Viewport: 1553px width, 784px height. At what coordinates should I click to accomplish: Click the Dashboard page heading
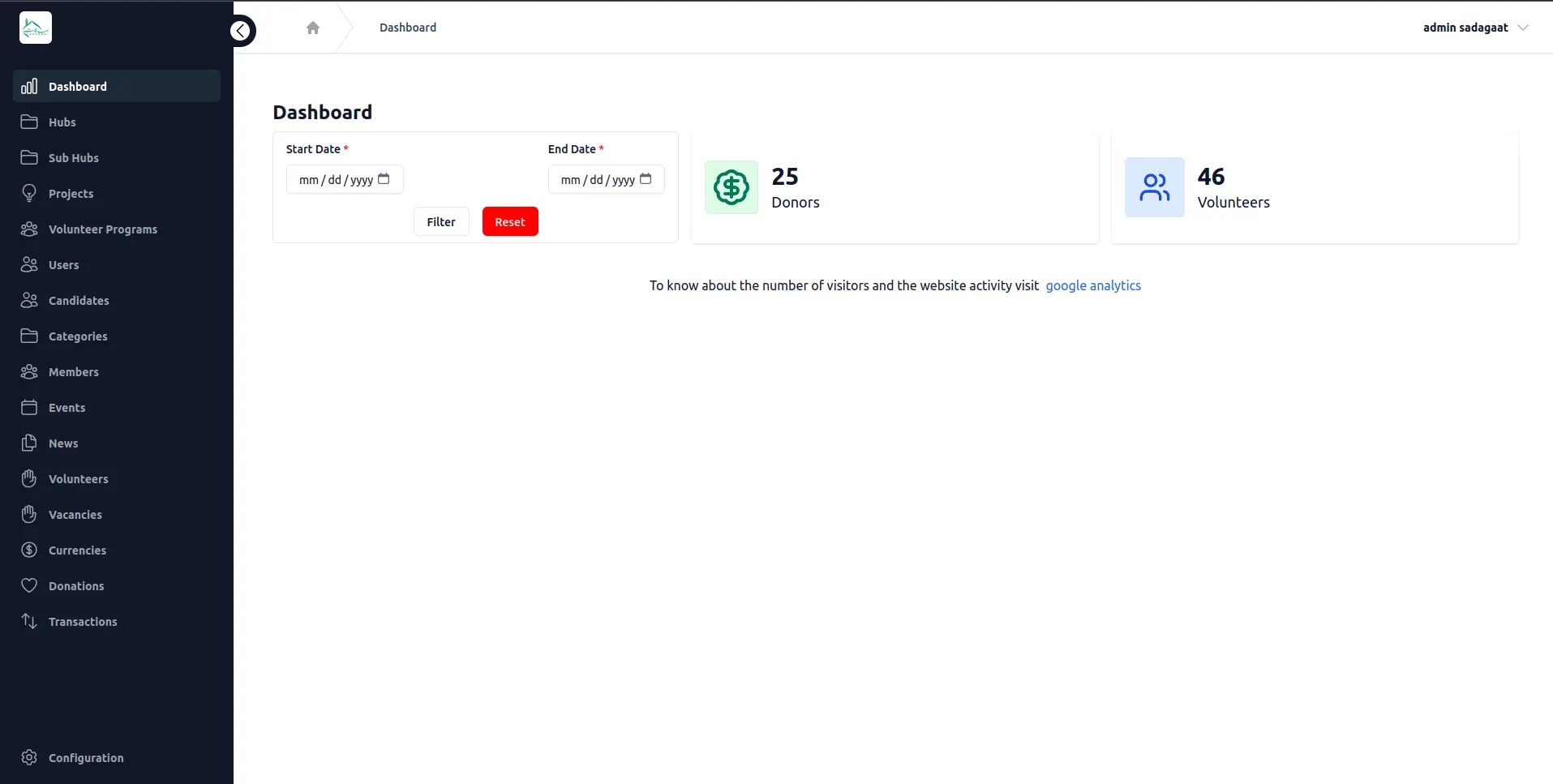coord(323,112)
